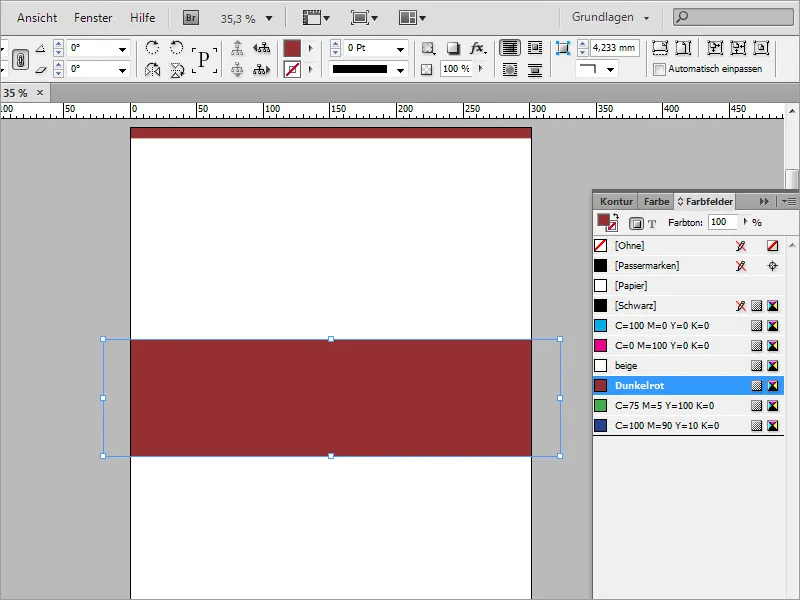Screen dimensions: 800x600
Task: Switch to the Farbe tab
Action: (x=656, y=202)
